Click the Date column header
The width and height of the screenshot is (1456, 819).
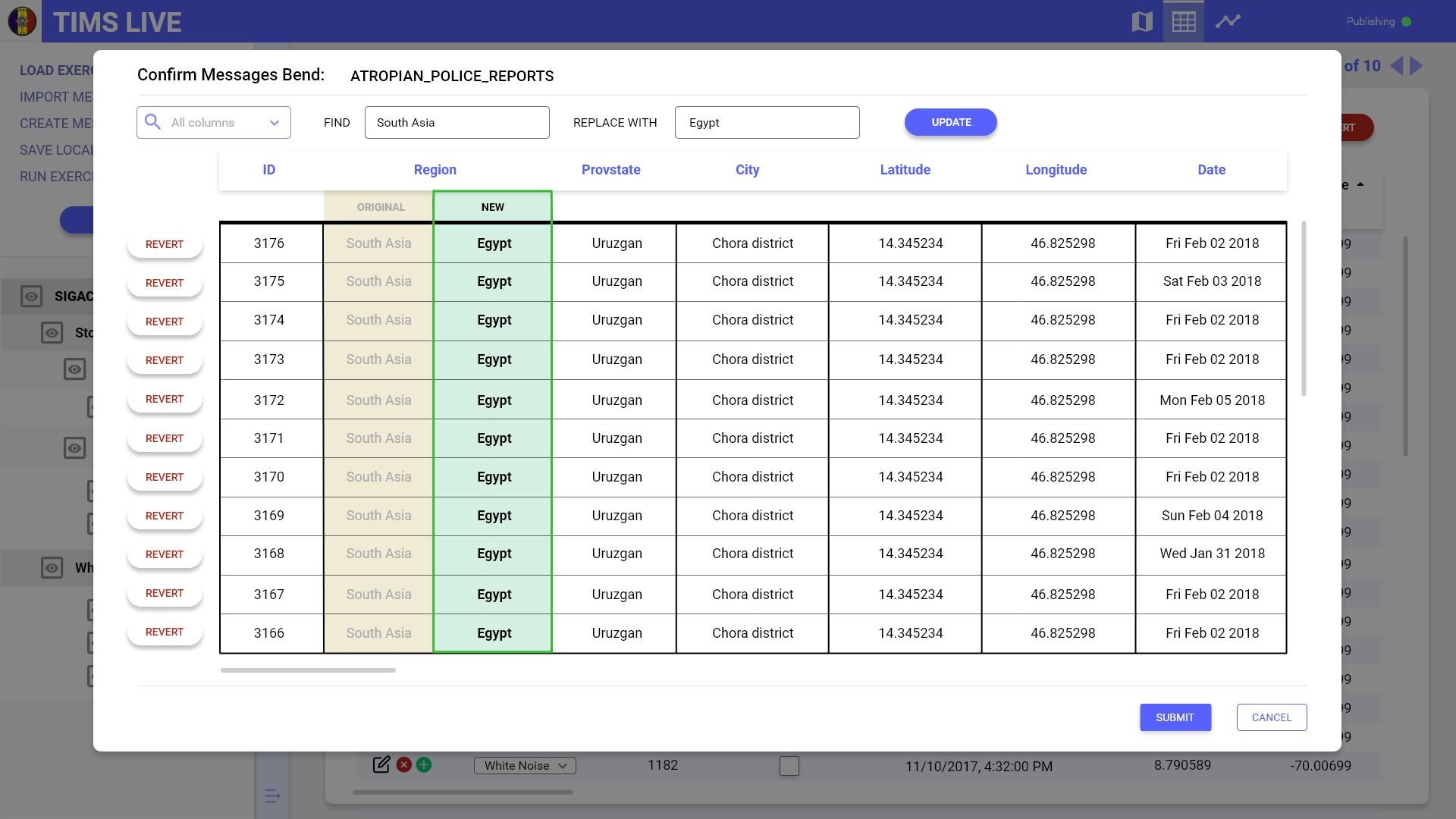[1211, 170]
